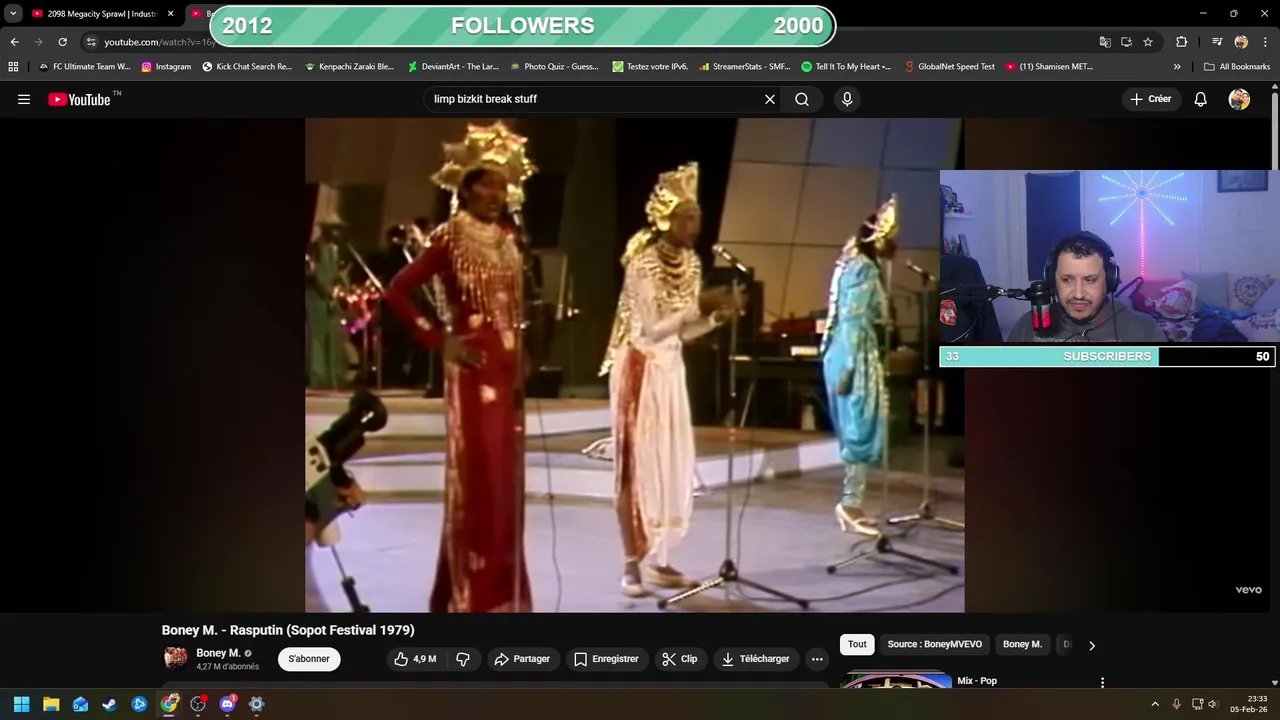This screenshot has height=720, width=1280.
Task: Clear the search text with X
Action: pyautogui.click(x=770, y=99)
